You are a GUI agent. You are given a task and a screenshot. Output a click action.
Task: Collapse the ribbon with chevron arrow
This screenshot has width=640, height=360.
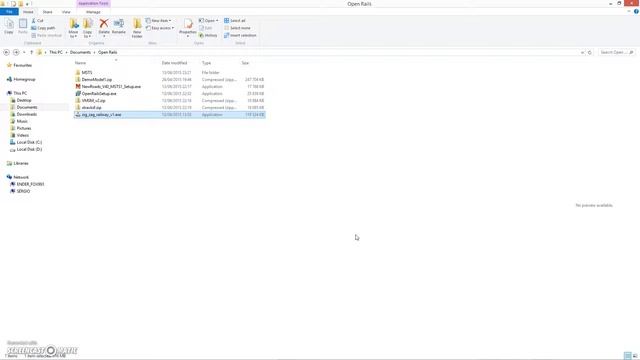(x=629, y=11)
